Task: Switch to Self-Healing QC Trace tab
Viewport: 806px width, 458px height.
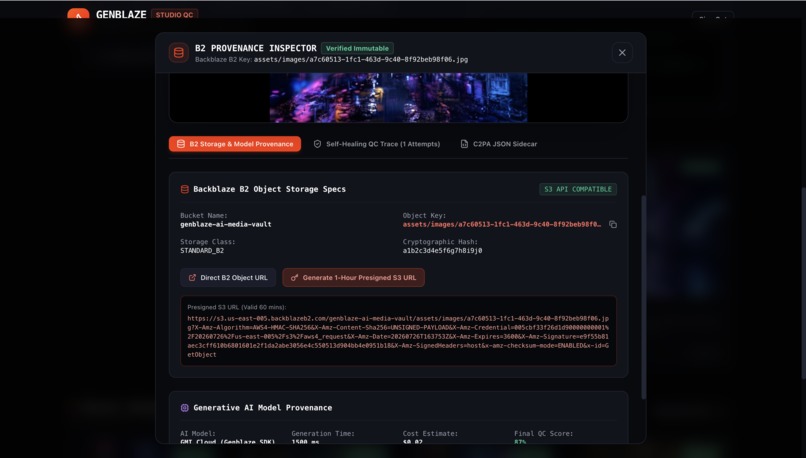Action: coord(377,144)
